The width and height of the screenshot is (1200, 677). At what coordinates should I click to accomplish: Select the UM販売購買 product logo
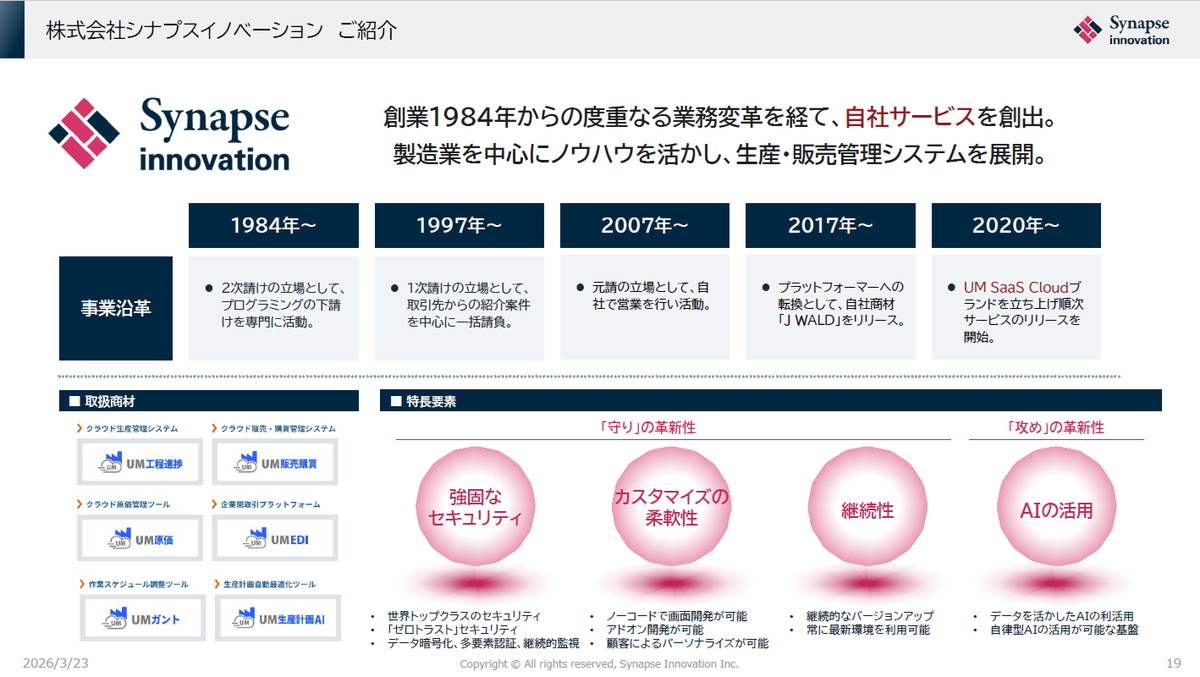pyautogui.click(x=276, y=462)
